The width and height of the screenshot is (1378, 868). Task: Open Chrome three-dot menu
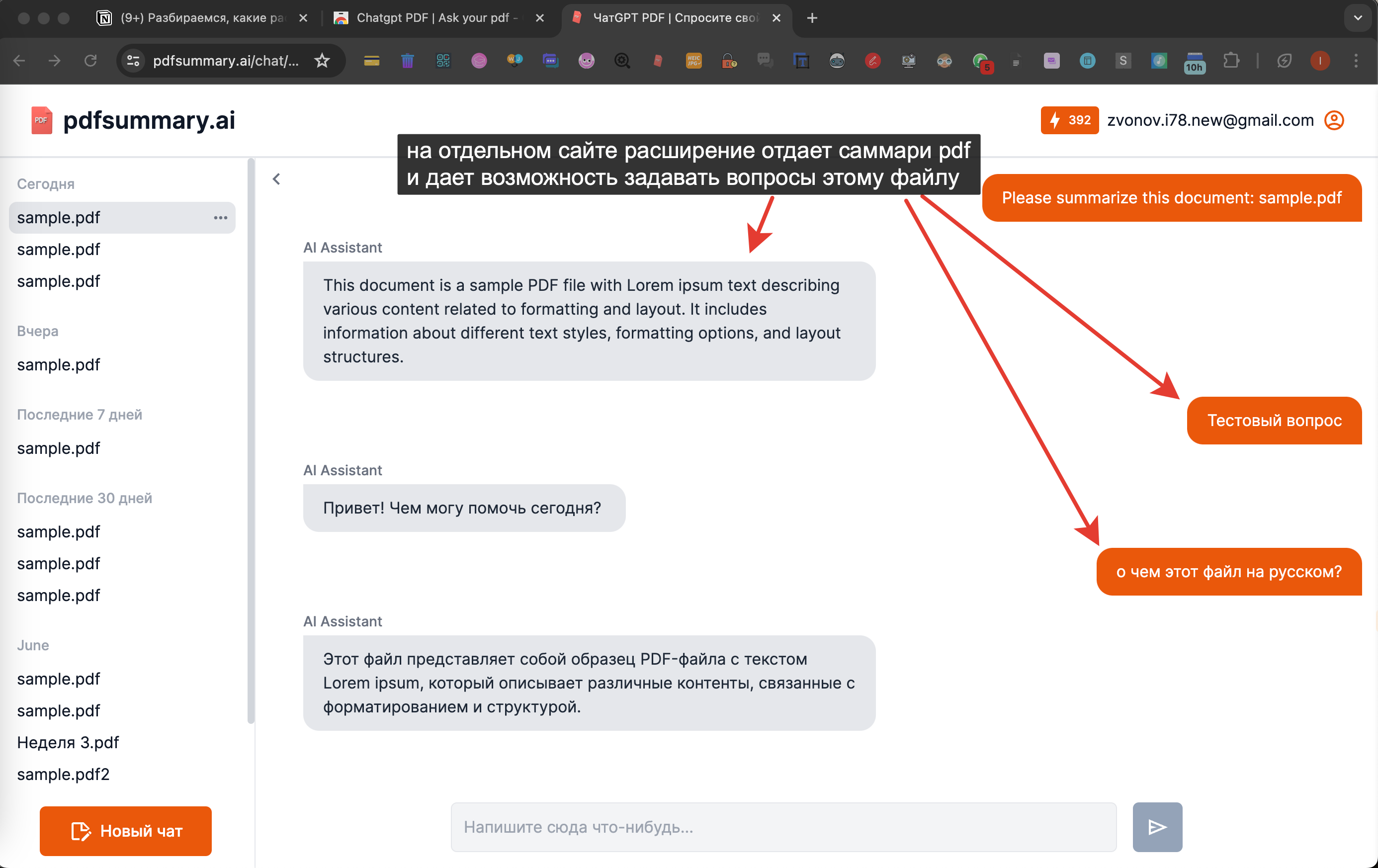tap(1356, 61)
